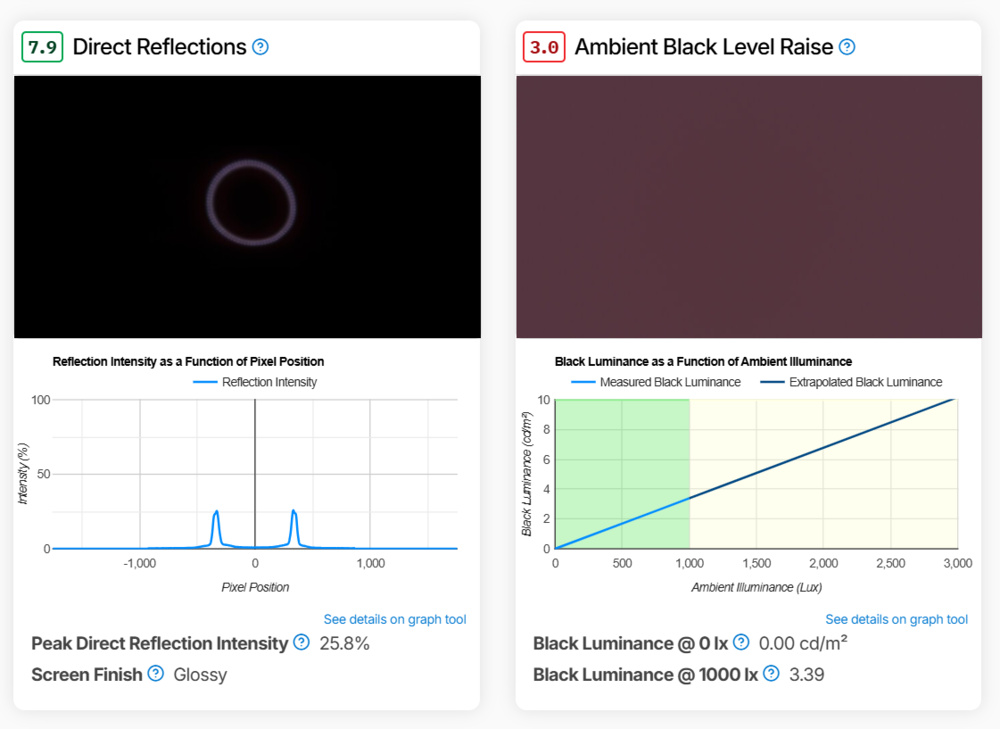This screenshot has height=729, width=1000.
Task: Click the green 7.9 score badge
Action: (40, 45)
